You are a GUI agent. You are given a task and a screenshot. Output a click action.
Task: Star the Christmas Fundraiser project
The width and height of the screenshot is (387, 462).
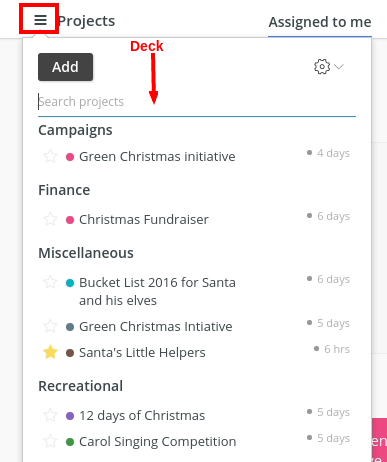click(x=50, y=219)
